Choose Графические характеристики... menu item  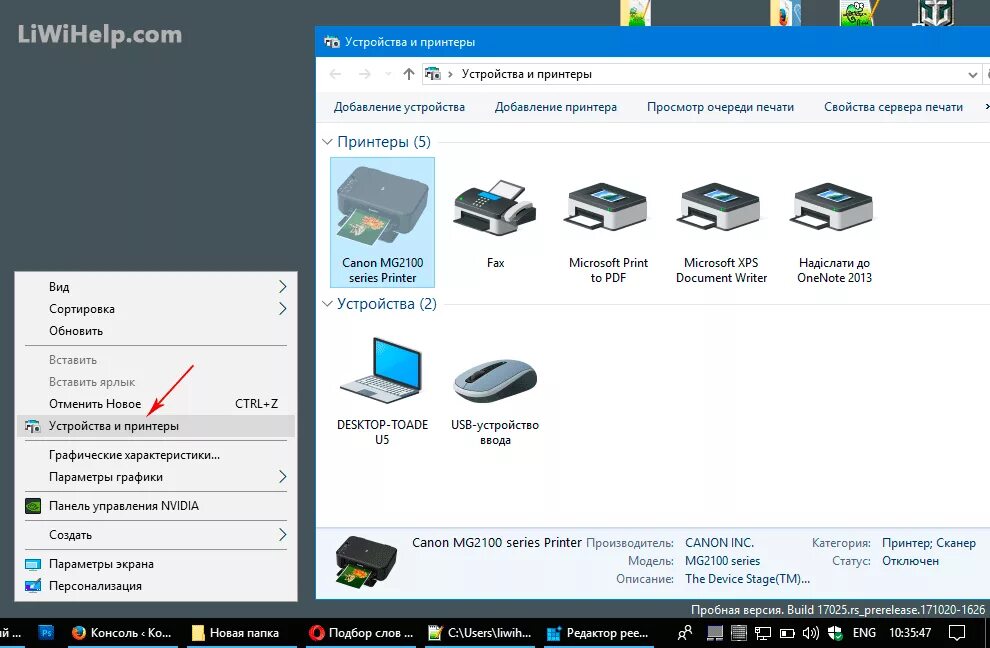(156, 455)
